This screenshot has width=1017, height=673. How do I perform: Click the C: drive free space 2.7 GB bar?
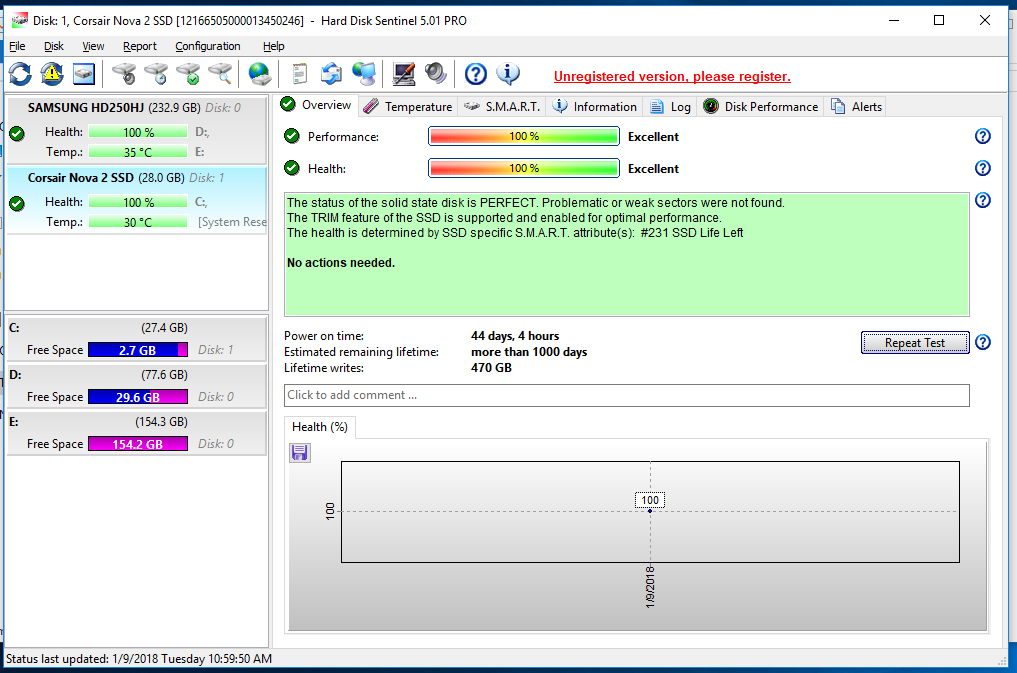[138, 350]
